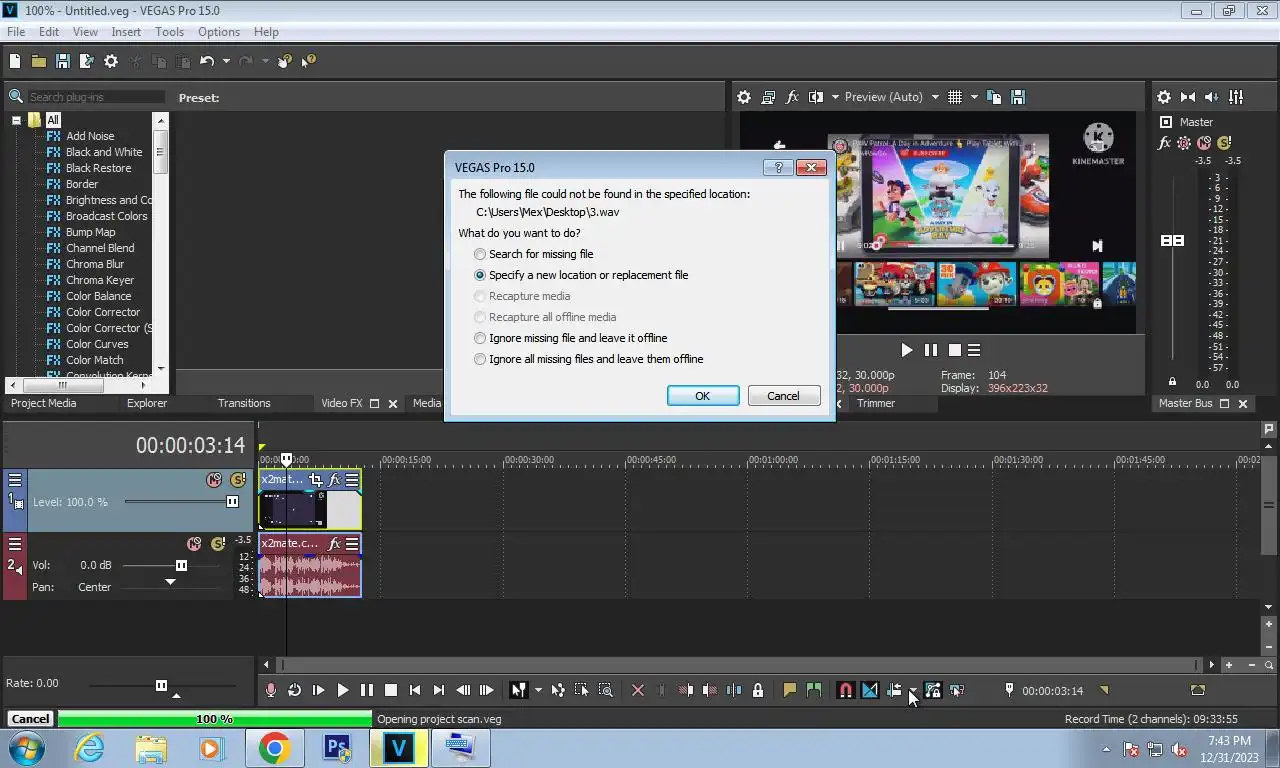Image resolution: width=1280 pixels, height=768 pixels.
Task: Click the lock event padlock icon
Action: tap(758, 690)
